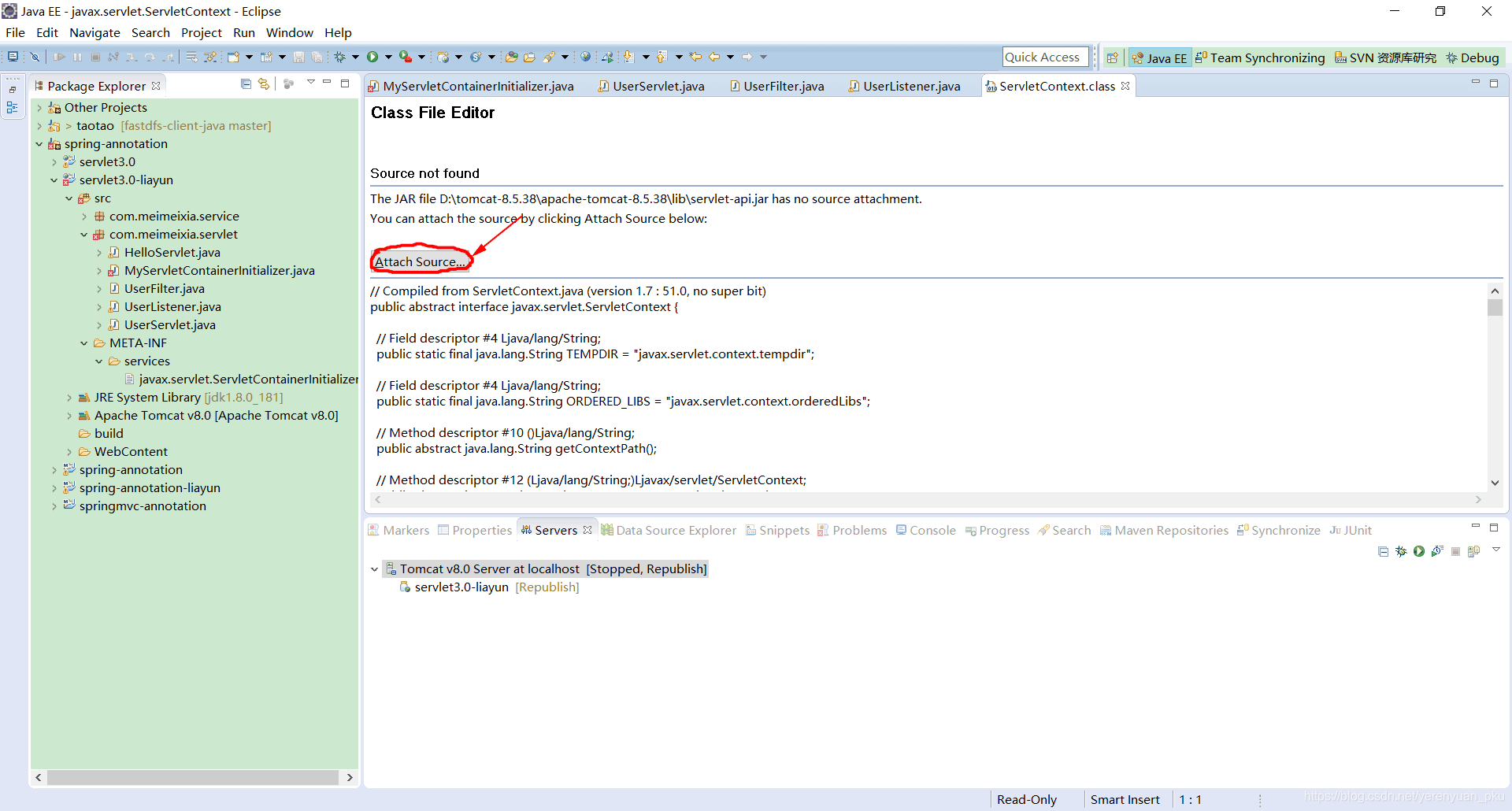Click the Back navigation yellow arrow
This screenshot has height=811, width=1512.
pyautogui.click(x=714, y=57)
